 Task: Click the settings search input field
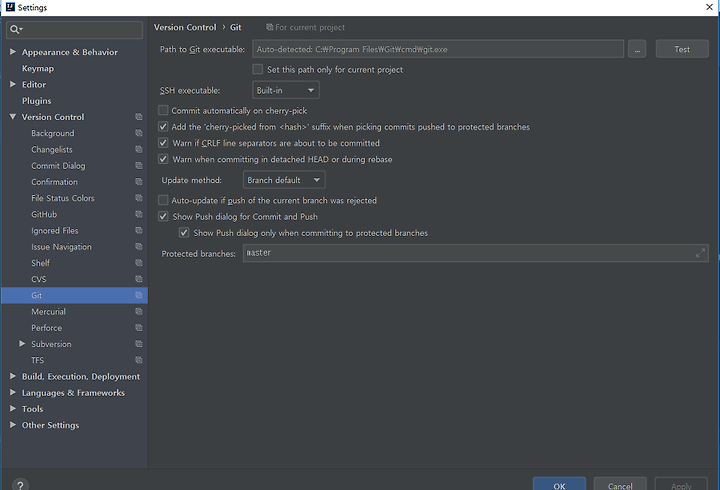[x=74, y=30]
